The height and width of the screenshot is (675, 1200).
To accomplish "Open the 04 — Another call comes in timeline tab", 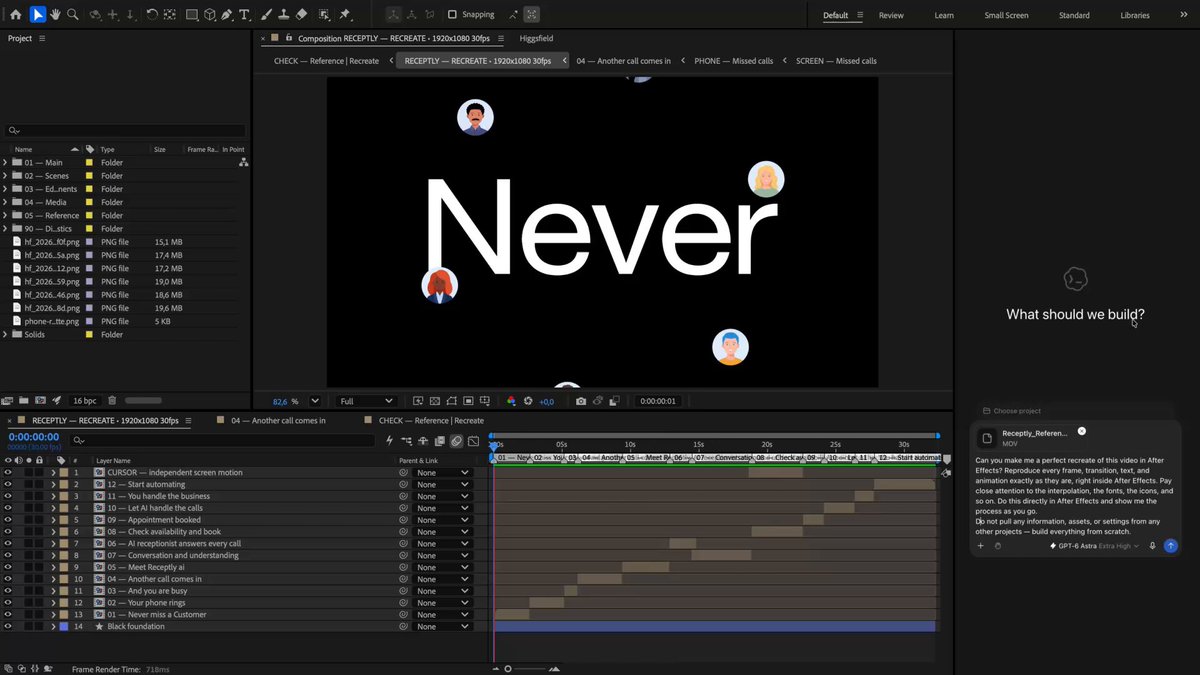I will click(278, 421).
